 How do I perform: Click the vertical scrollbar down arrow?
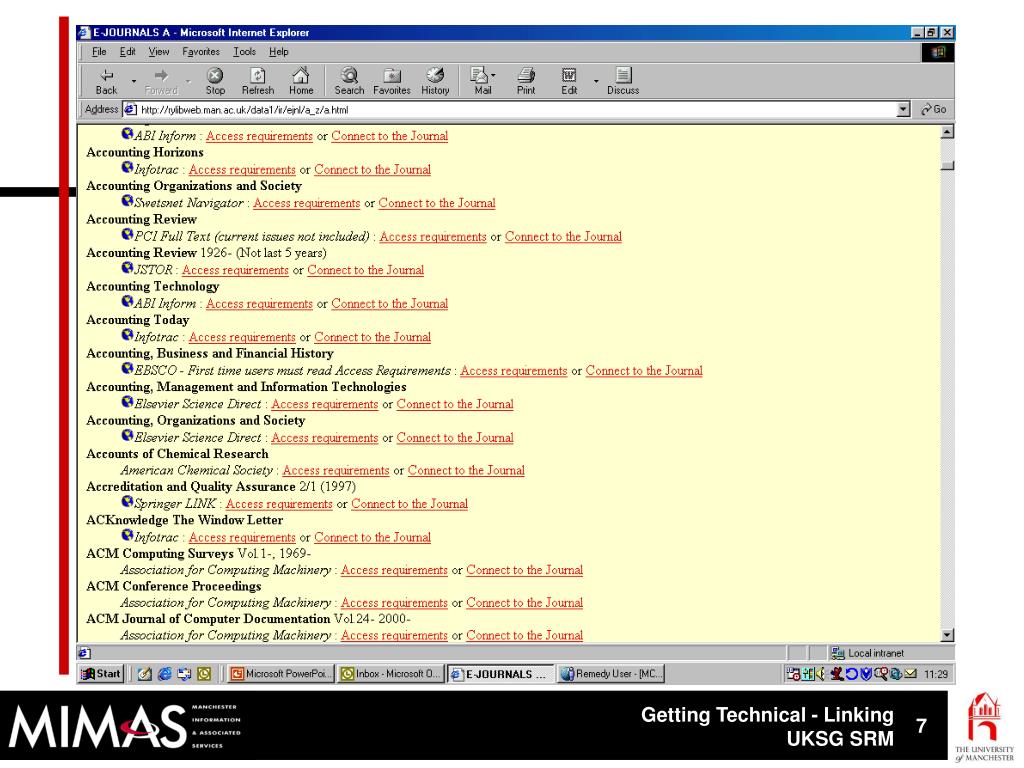[947, 635]
